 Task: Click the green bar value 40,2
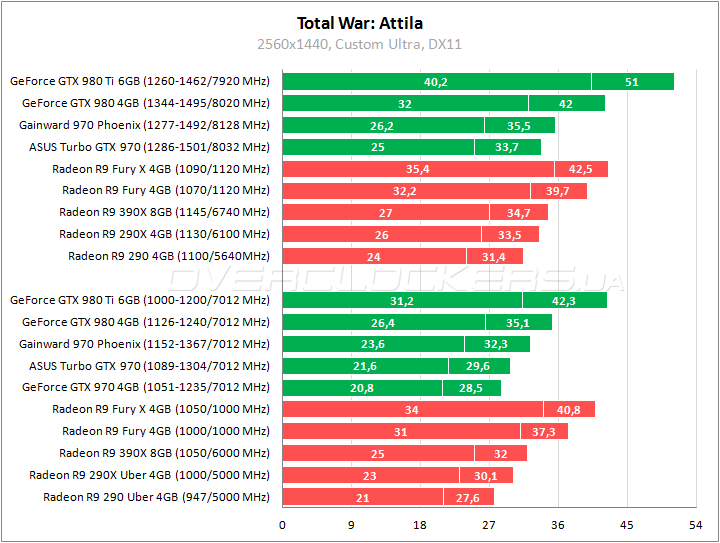point(436,82)
